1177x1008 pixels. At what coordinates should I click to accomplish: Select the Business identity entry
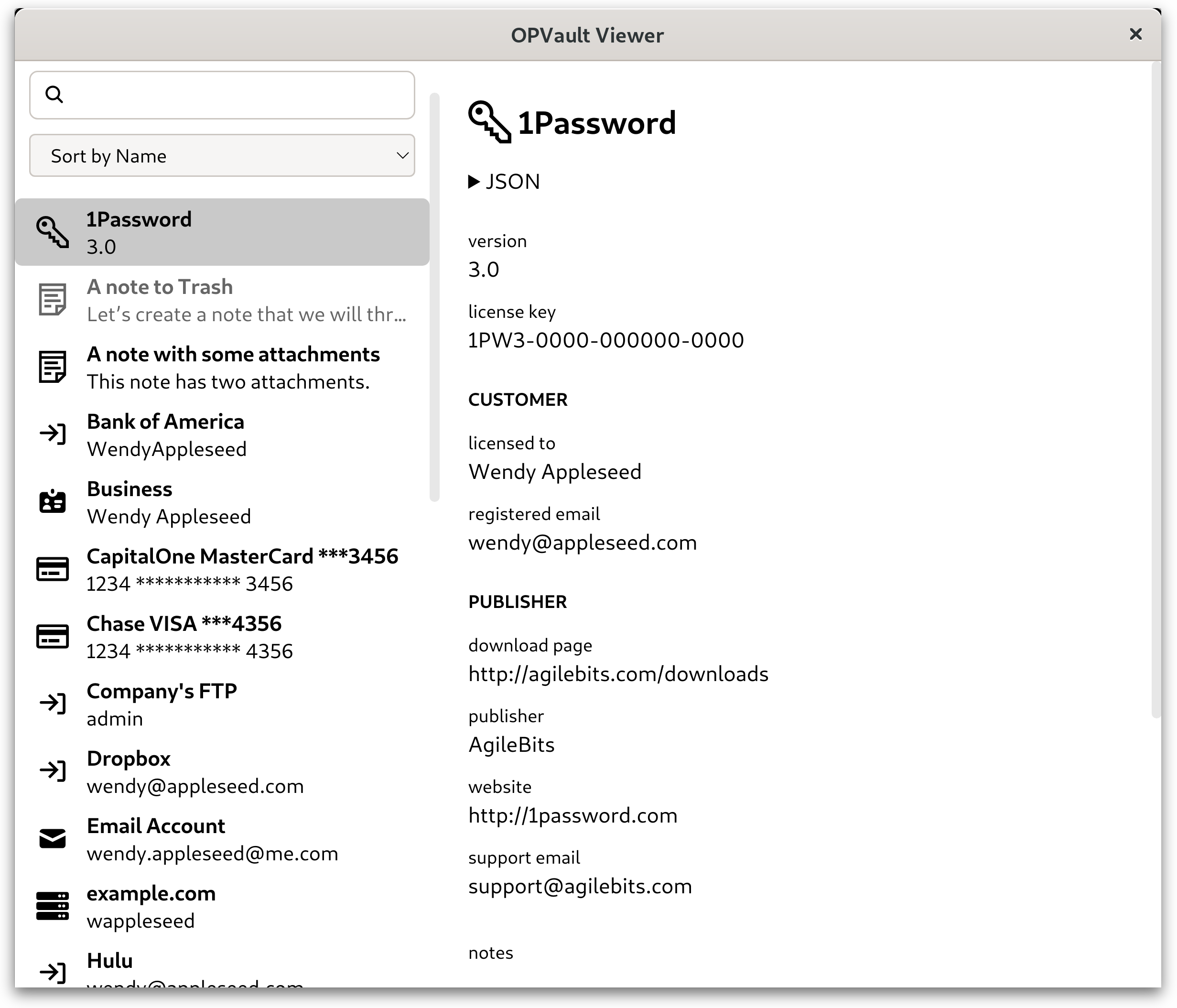click(222, 502)
